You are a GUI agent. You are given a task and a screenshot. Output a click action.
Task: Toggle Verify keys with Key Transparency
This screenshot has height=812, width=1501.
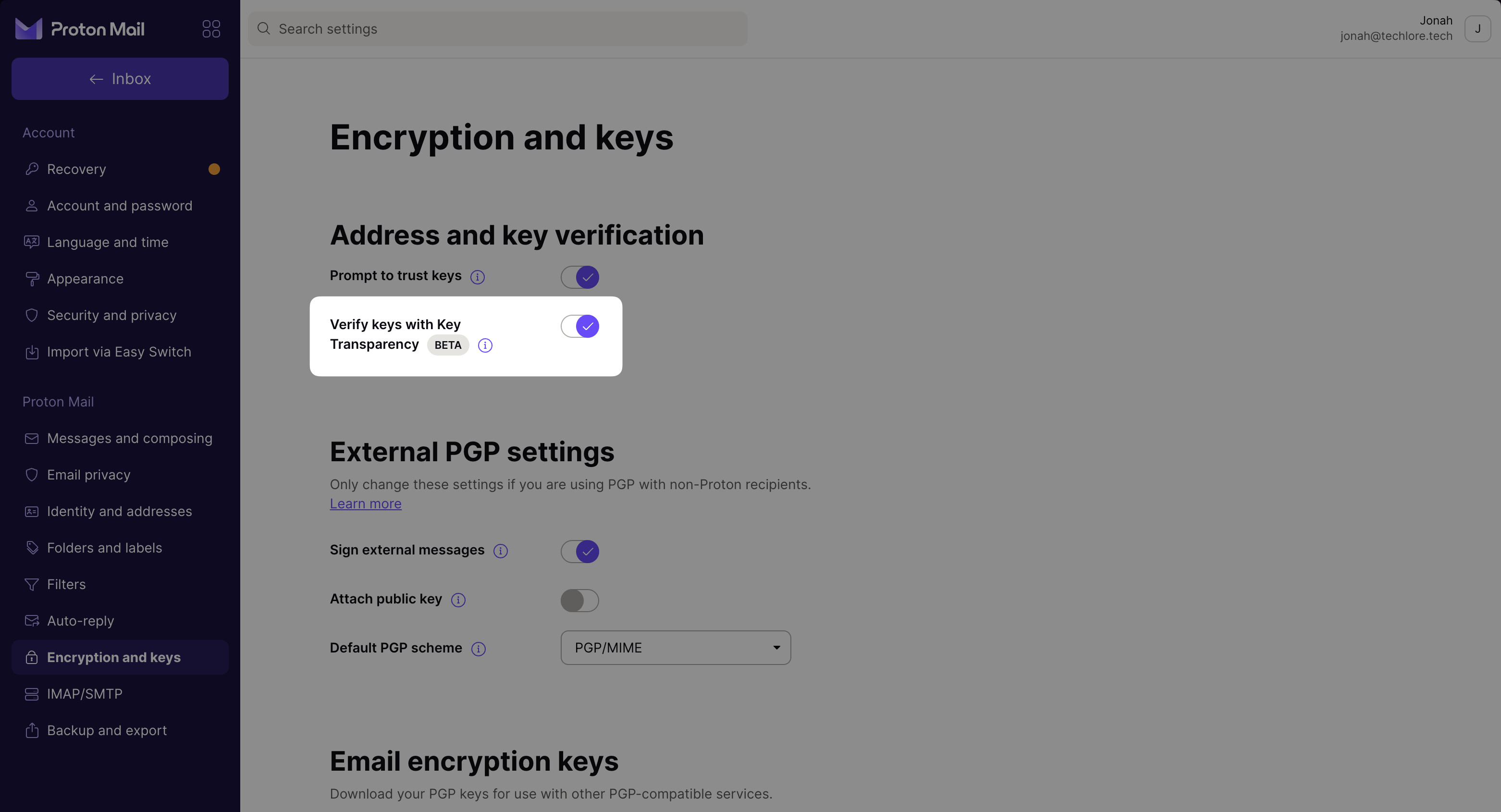579,326
